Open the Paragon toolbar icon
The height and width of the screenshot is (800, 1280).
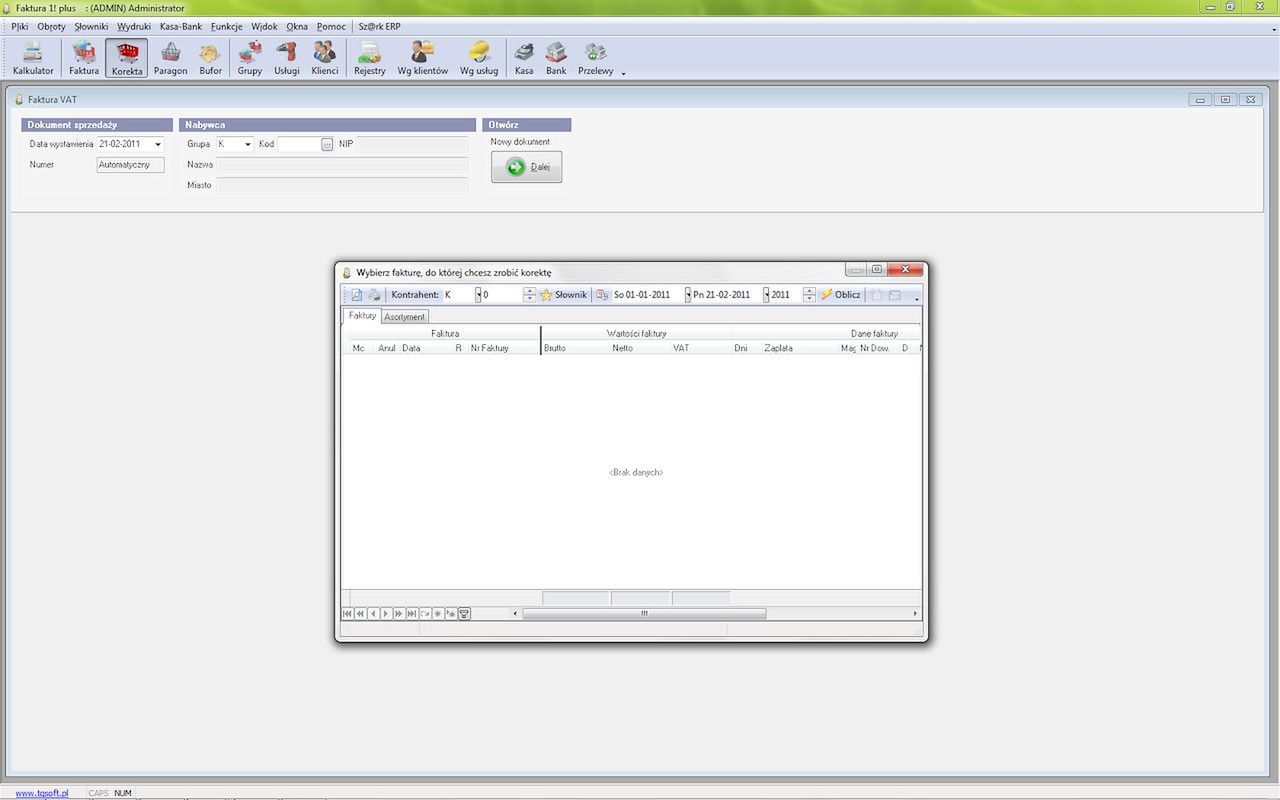[171, 59]
